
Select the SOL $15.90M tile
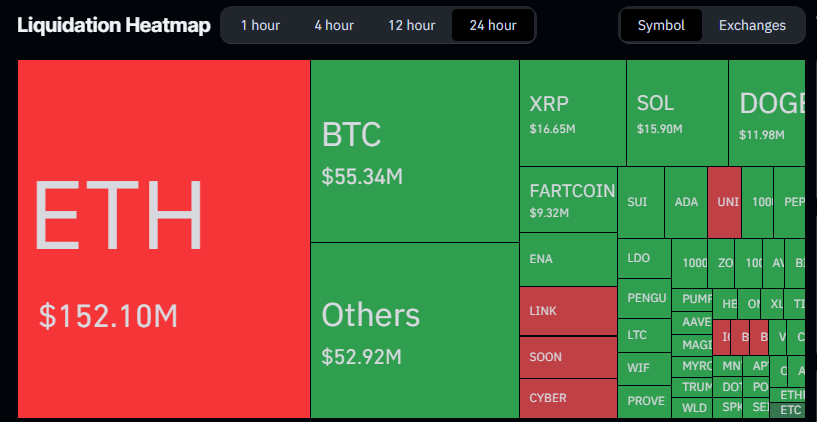coord(677,113)
